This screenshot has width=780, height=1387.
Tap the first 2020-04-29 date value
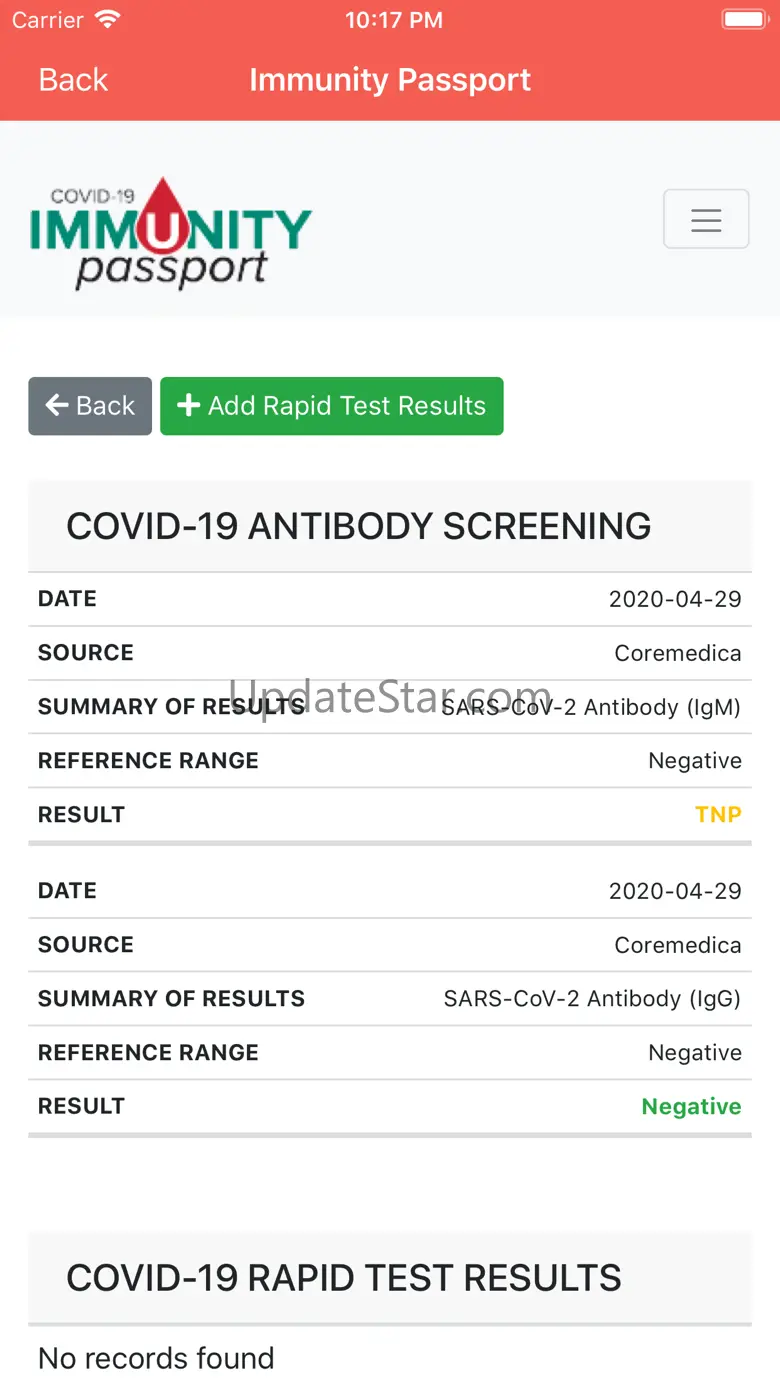click(x=675, y=600)
